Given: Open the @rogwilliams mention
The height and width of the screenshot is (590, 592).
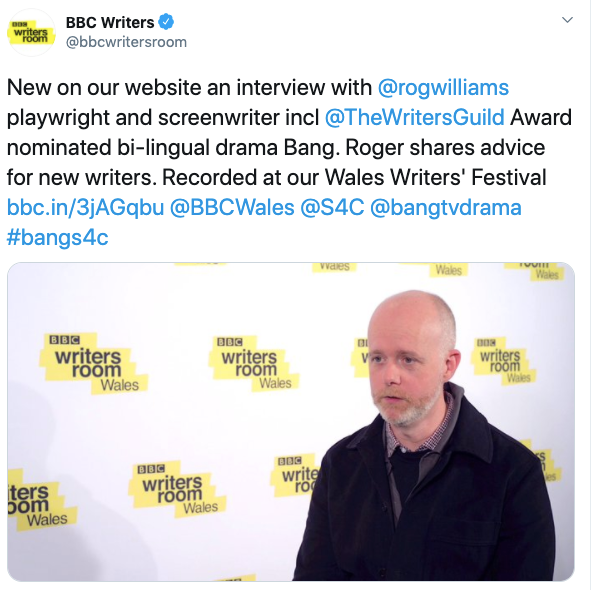Looking at the screenshot, I should point(443,88).
